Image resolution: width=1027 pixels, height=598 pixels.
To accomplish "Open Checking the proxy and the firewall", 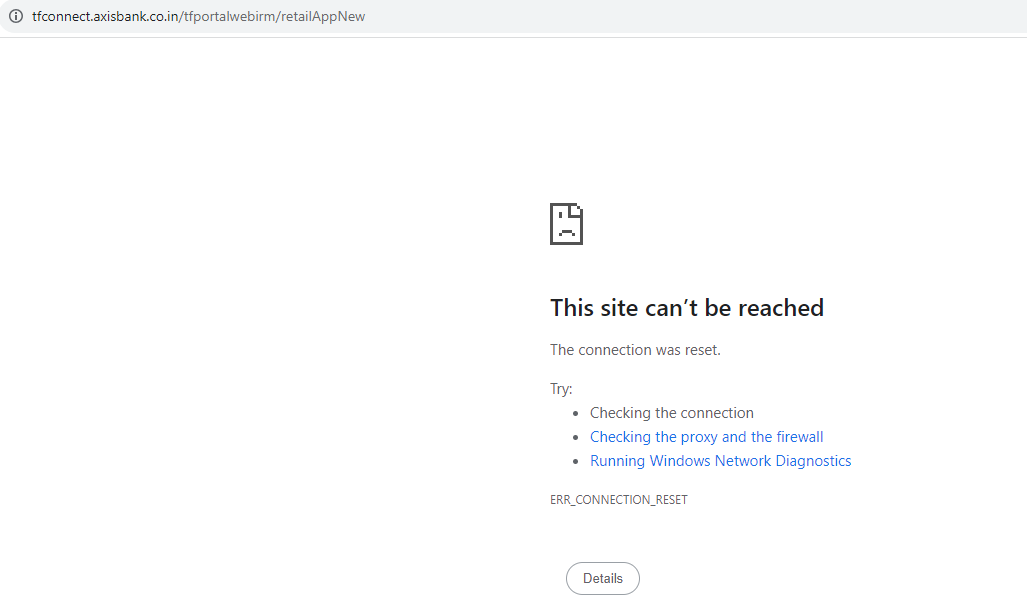I will (706, 437).
